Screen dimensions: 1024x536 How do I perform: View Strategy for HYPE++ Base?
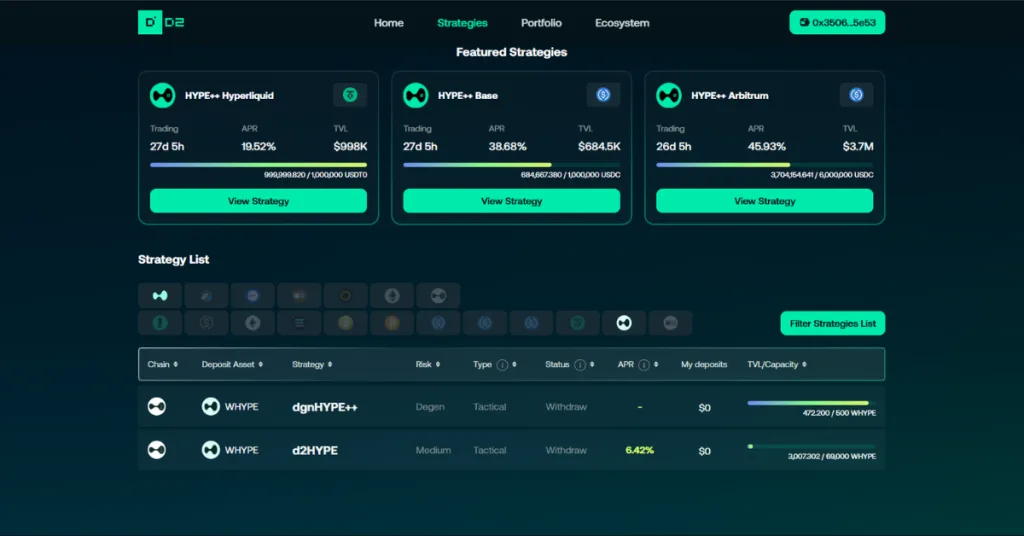pyautogui.click(x=511, y=201)
